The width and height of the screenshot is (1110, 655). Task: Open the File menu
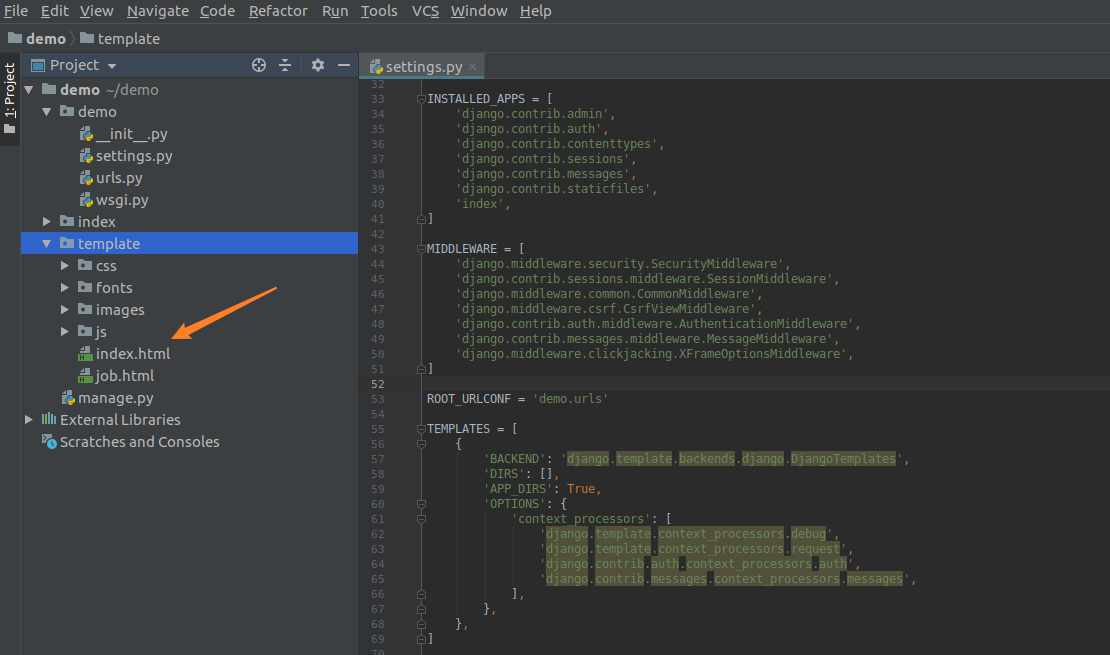click(16, 11)
